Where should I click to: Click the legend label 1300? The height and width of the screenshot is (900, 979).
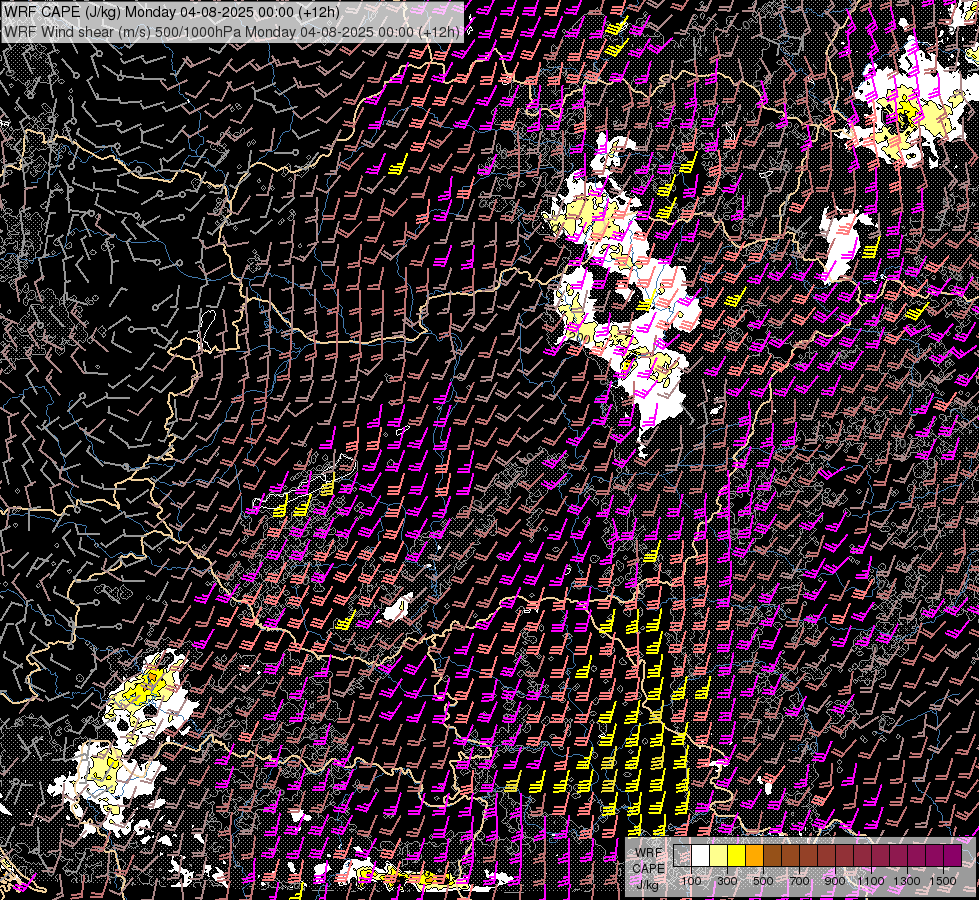click(907, 881)
